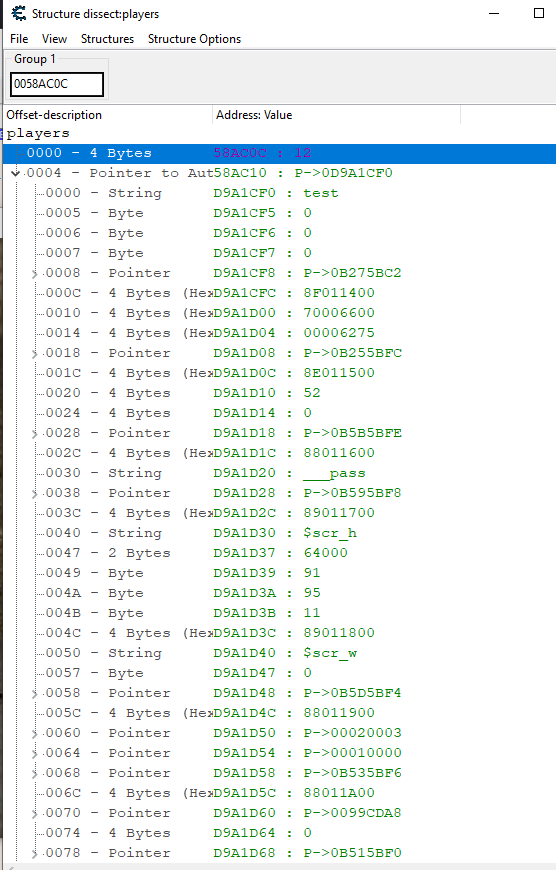Open the File menu
This screenshot has height=870, width=556.
19,39
